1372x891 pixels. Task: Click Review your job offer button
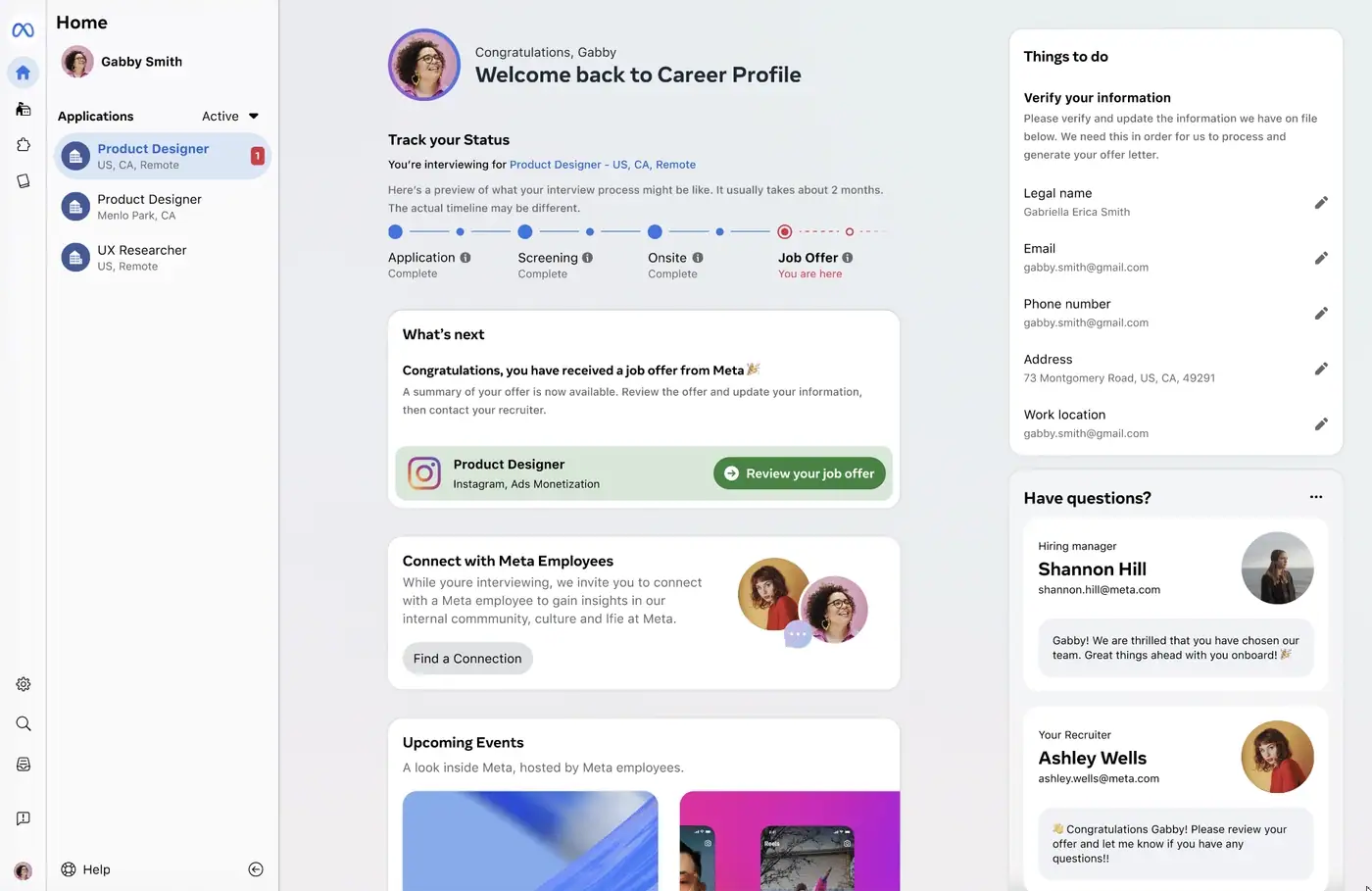click(x=800, y=473)
